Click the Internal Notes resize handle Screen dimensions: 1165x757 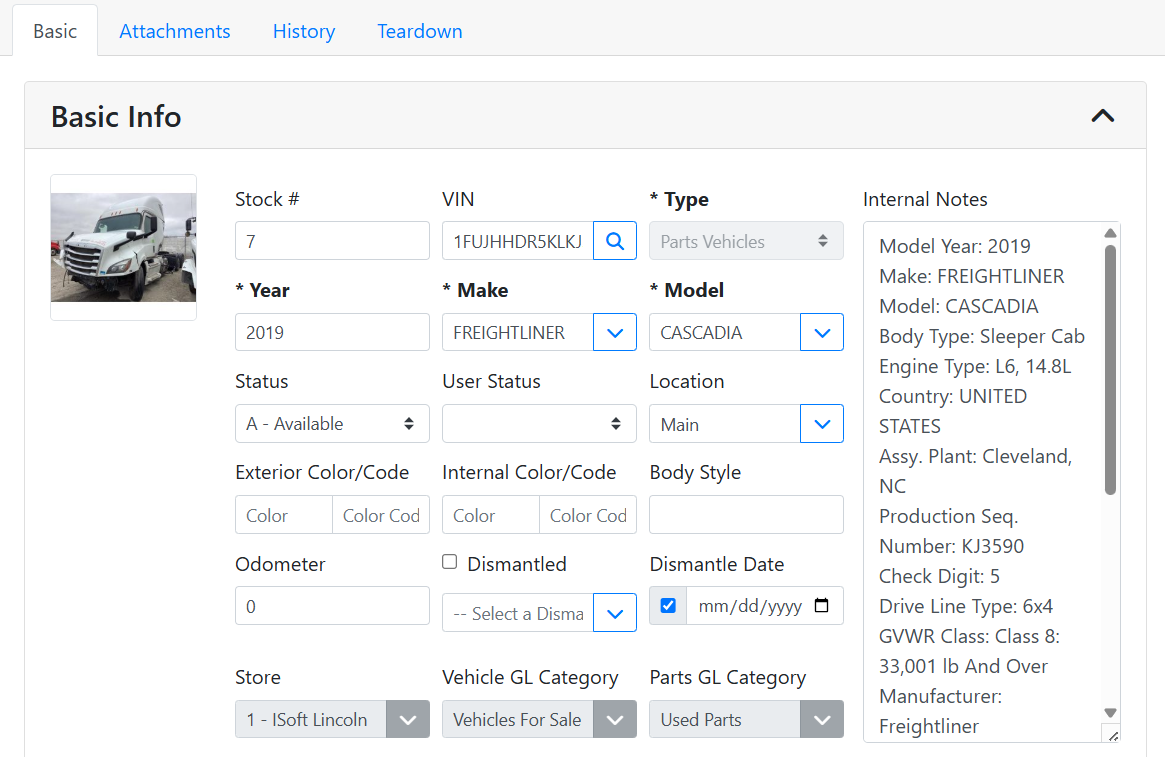click(x=1111, y=734)
